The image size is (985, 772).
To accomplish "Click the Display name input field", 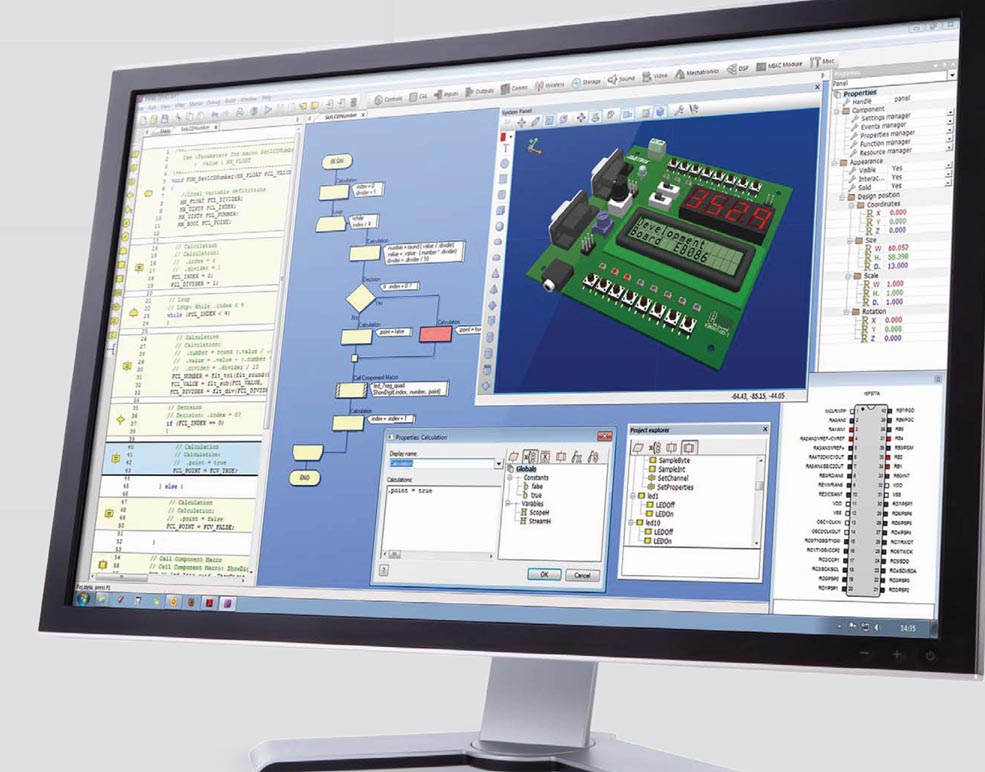I will 442,463.
